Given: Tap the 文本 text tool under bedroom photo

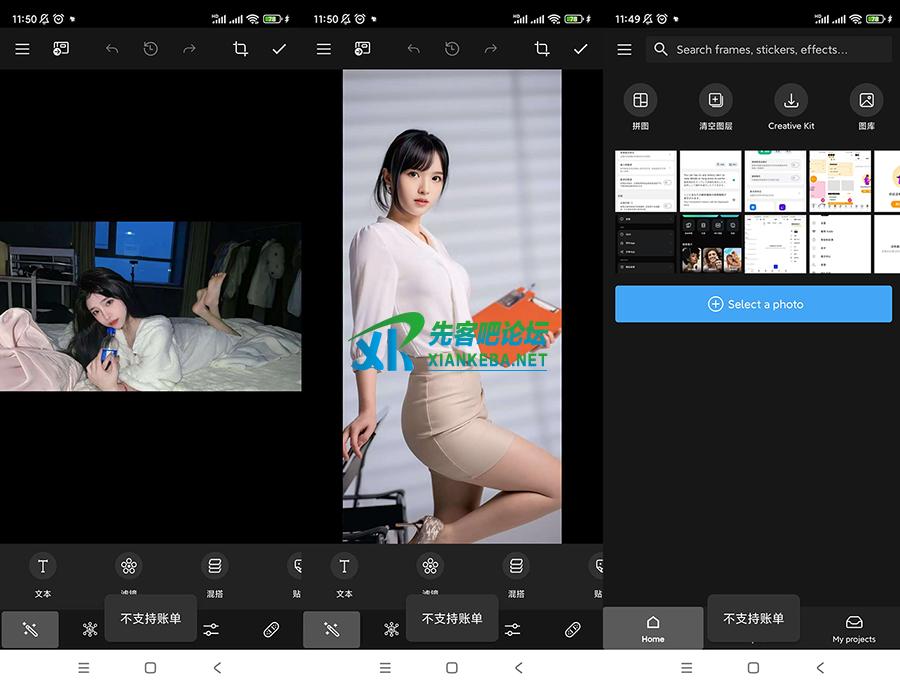Looking at the screenshot, I should click(x=43, y=575).
